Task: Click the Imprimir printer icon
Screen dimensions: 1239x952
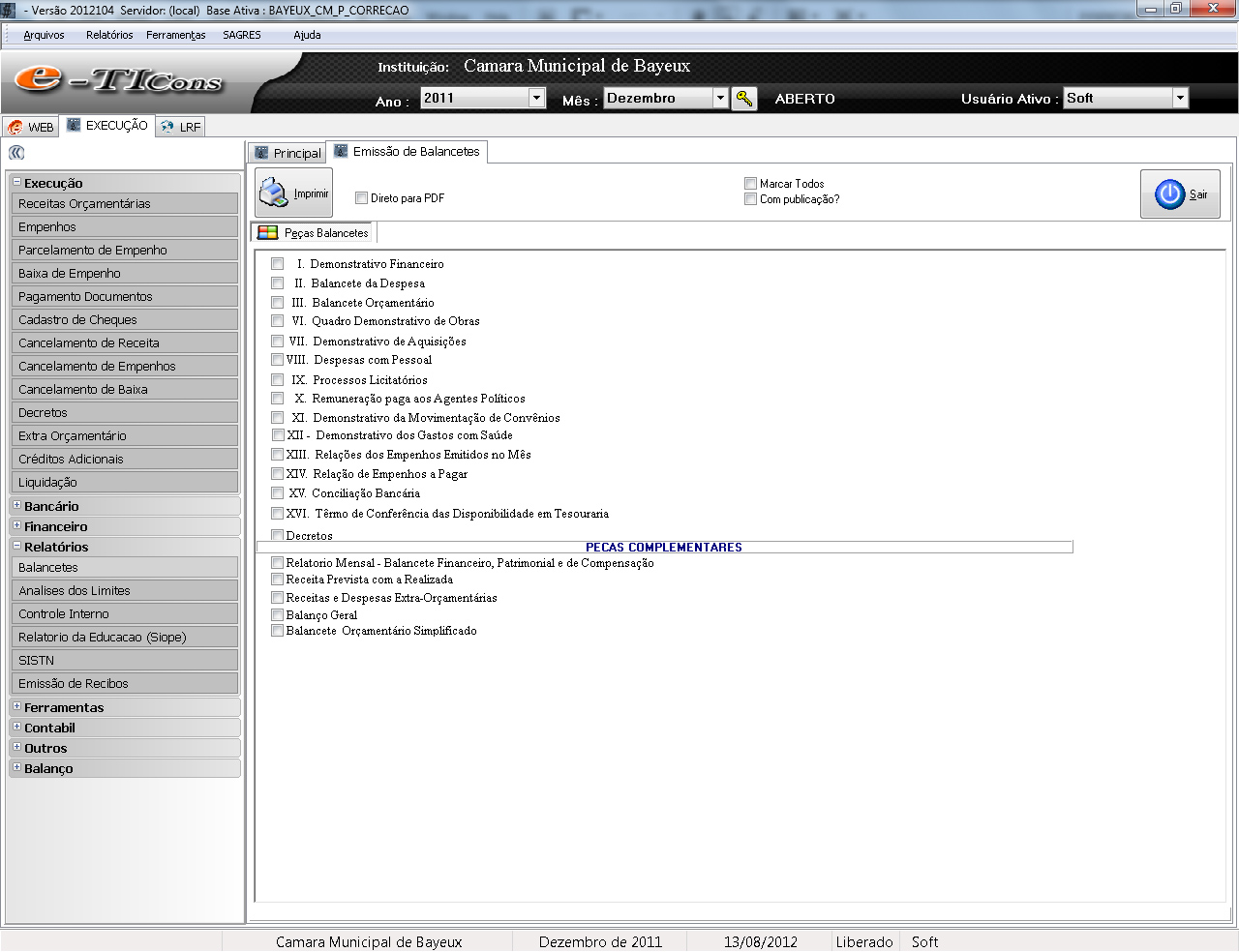Action: point(273,193)
